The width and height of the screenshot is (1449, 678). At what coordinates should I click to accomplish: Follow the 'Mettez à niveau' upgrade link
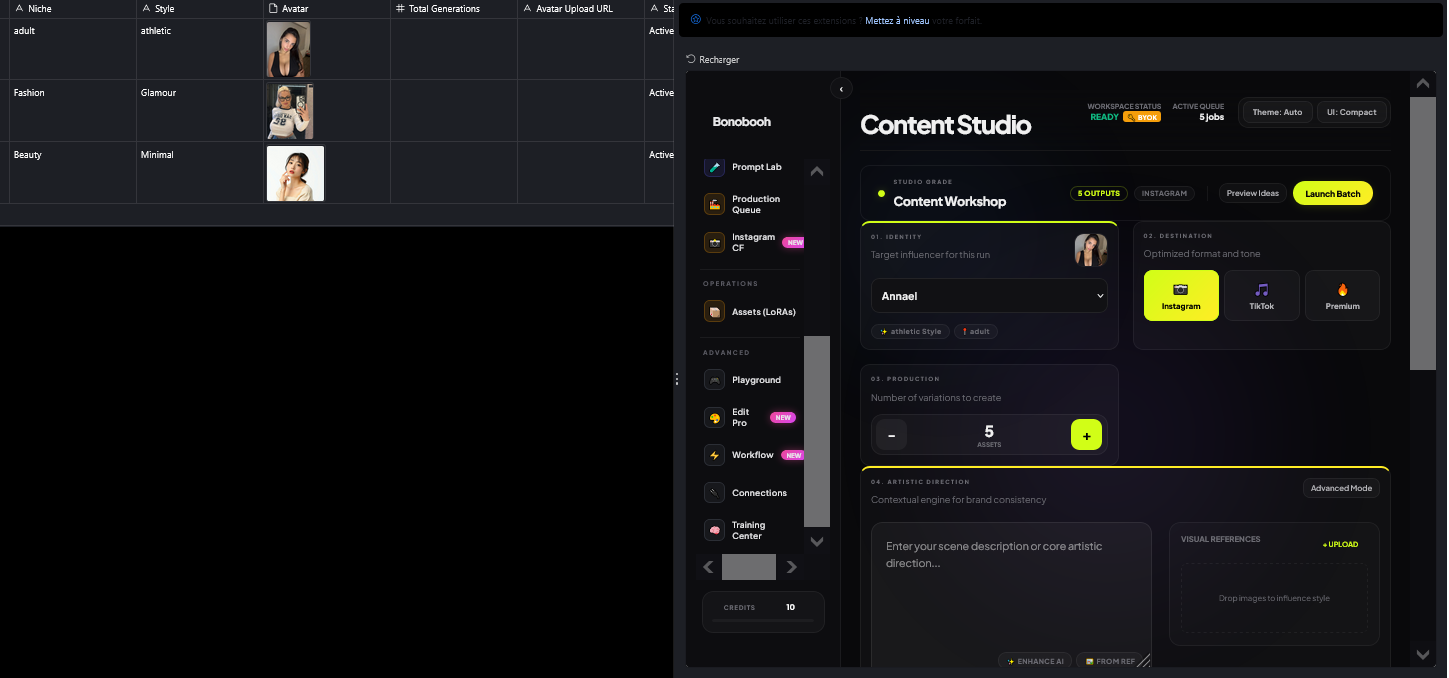pyautogui.click(x=897, y=20)
